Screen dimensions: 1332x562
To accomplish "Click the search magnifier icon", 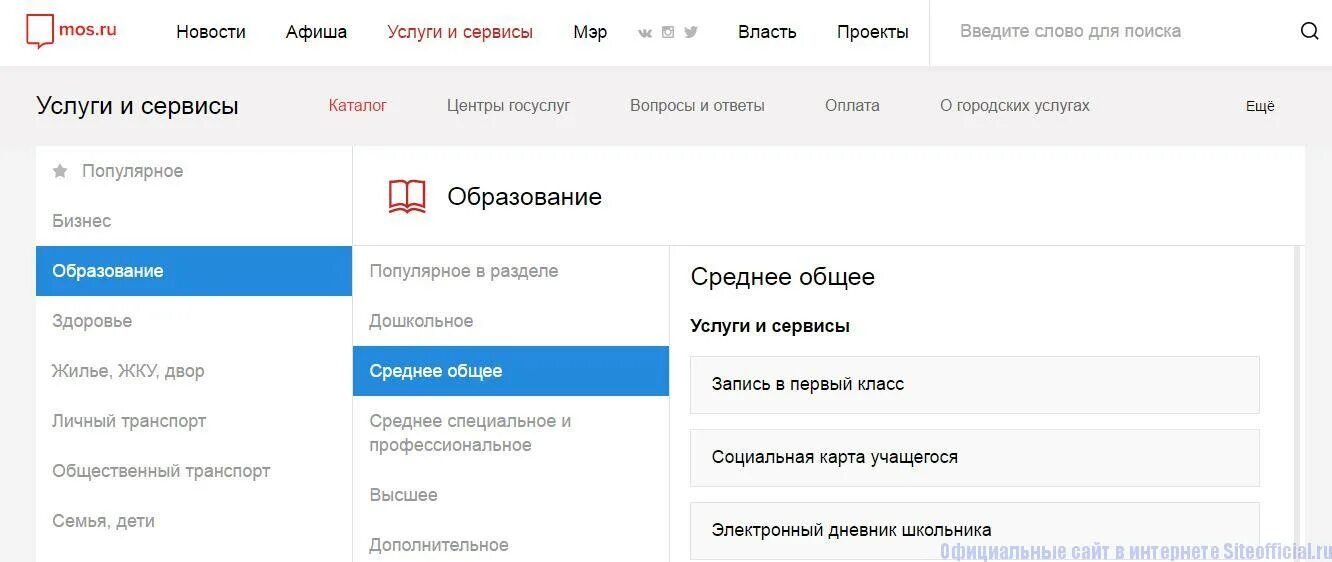I will (1309, 31).
